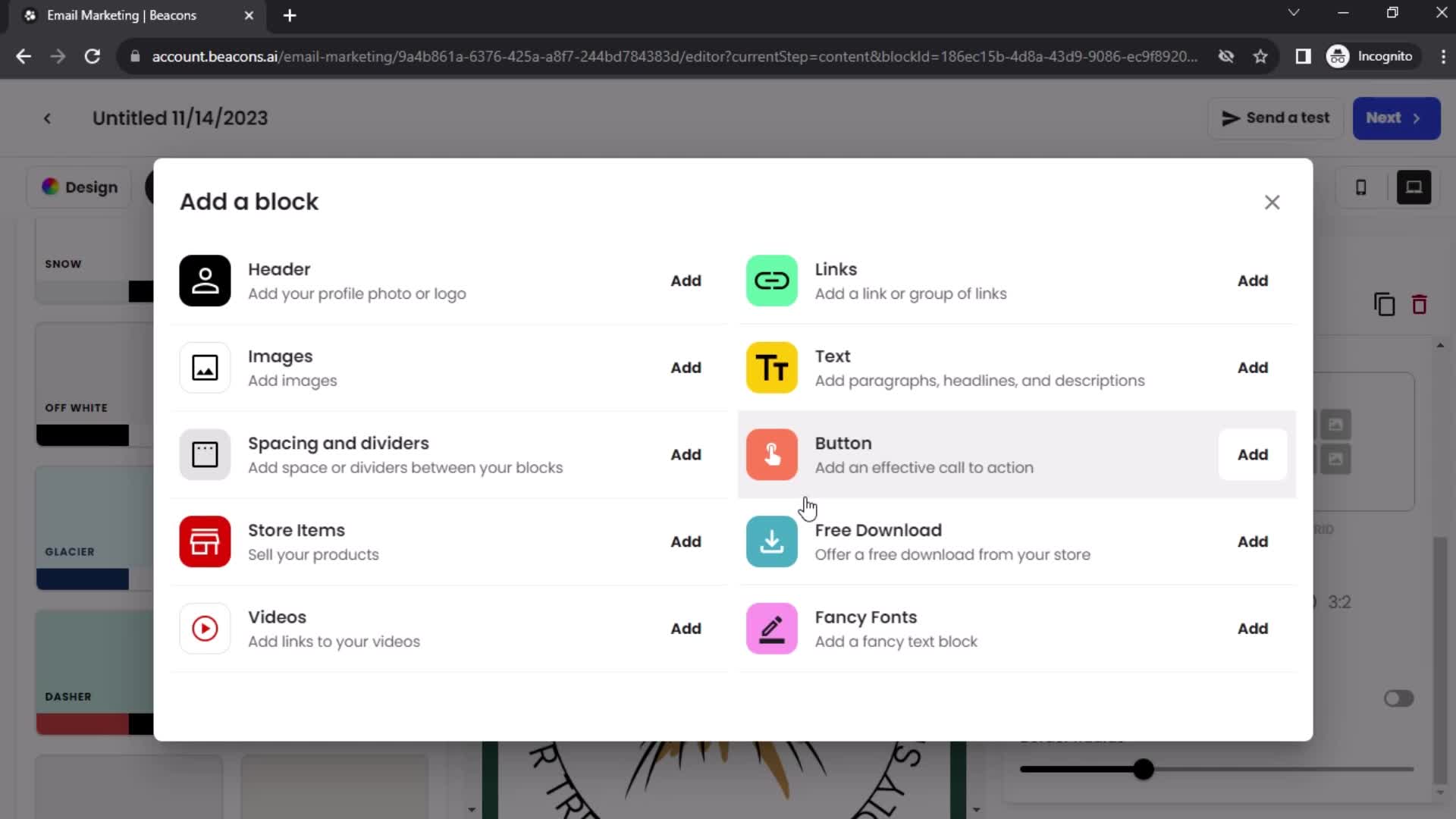Drag the zoom level slider
1456x819 pixels.
click(1143, 770)
